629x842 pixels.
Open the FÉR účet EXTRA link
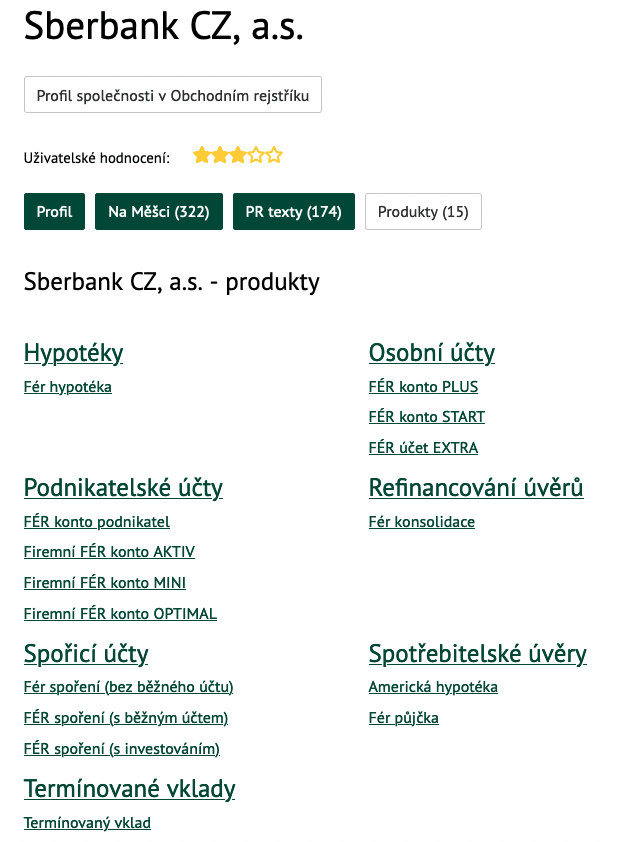[423, 447]
